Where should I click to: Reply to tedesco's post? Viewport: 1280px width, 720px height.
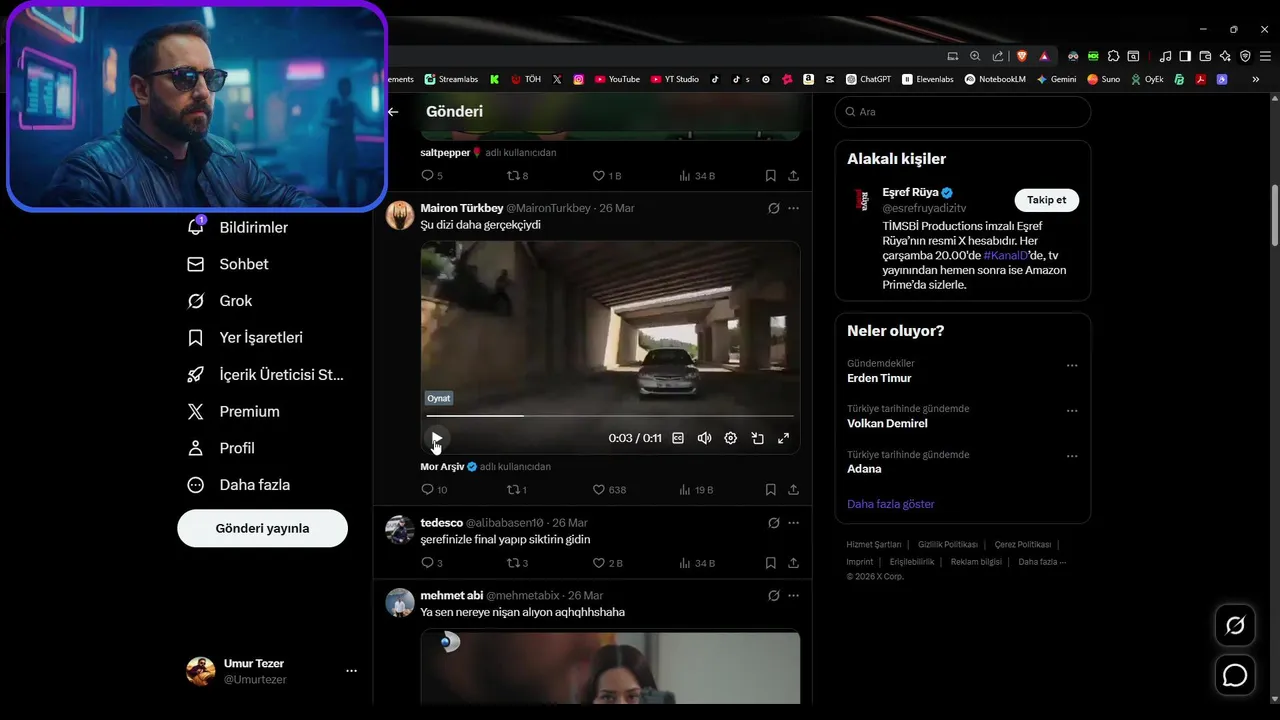(x=432, y=563)
